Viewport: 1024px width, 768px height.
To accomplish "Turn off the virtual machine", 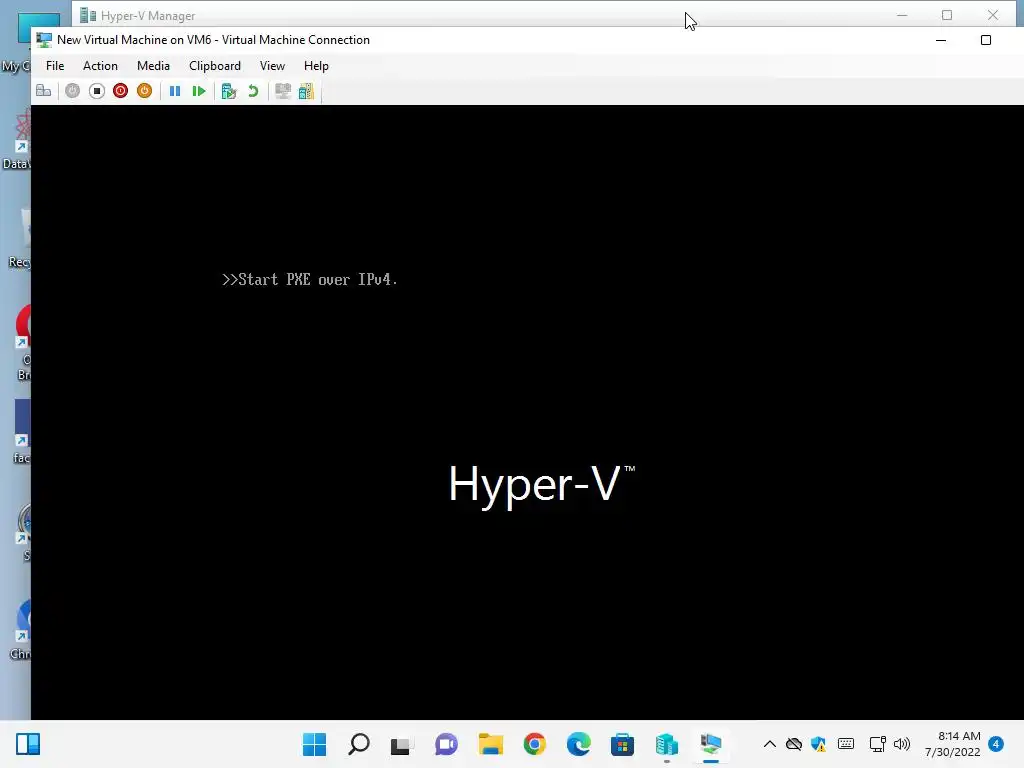I will (x=97, y=91).
